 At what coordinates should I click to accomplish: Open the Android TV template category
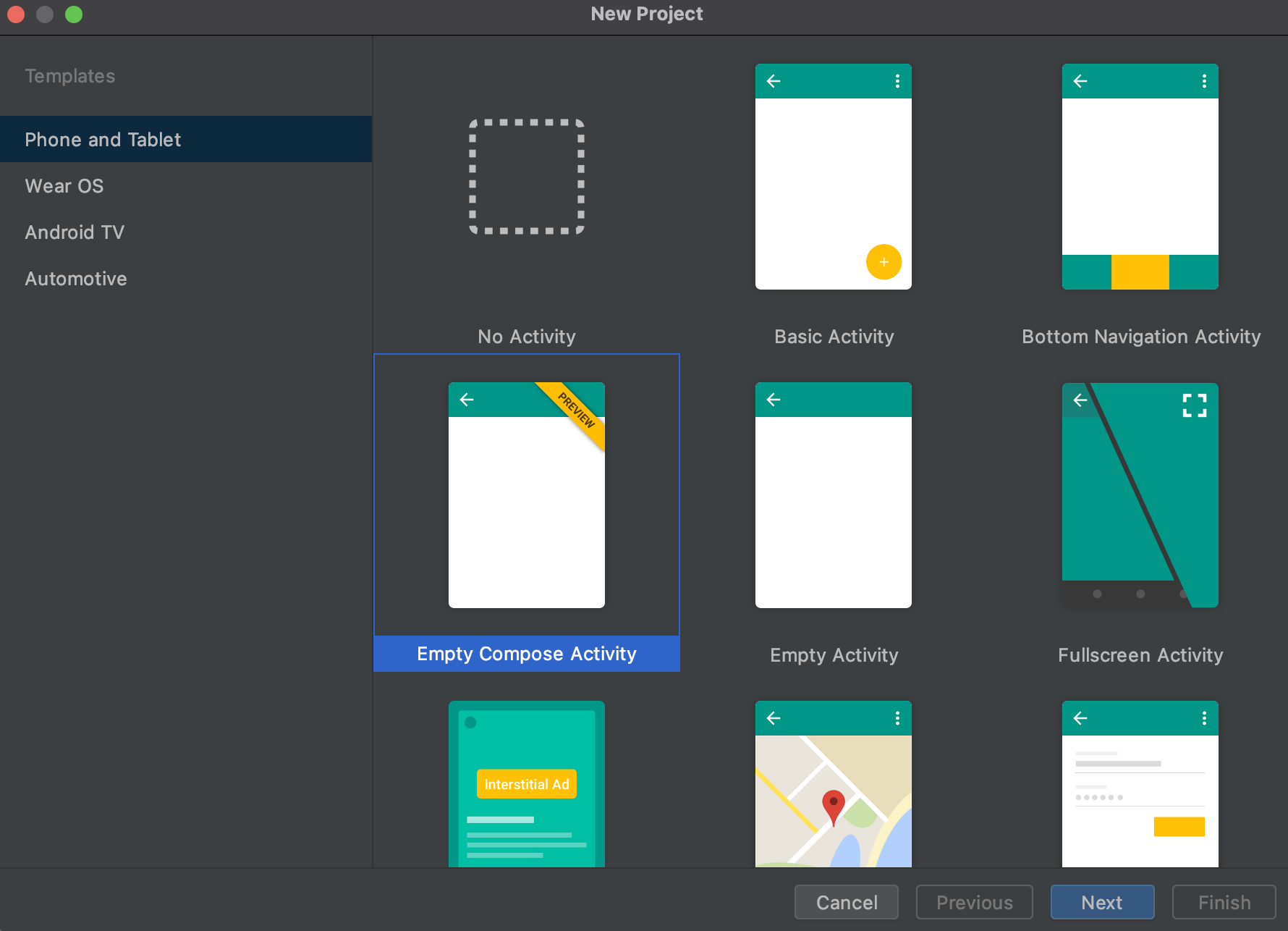click(186, 232)
